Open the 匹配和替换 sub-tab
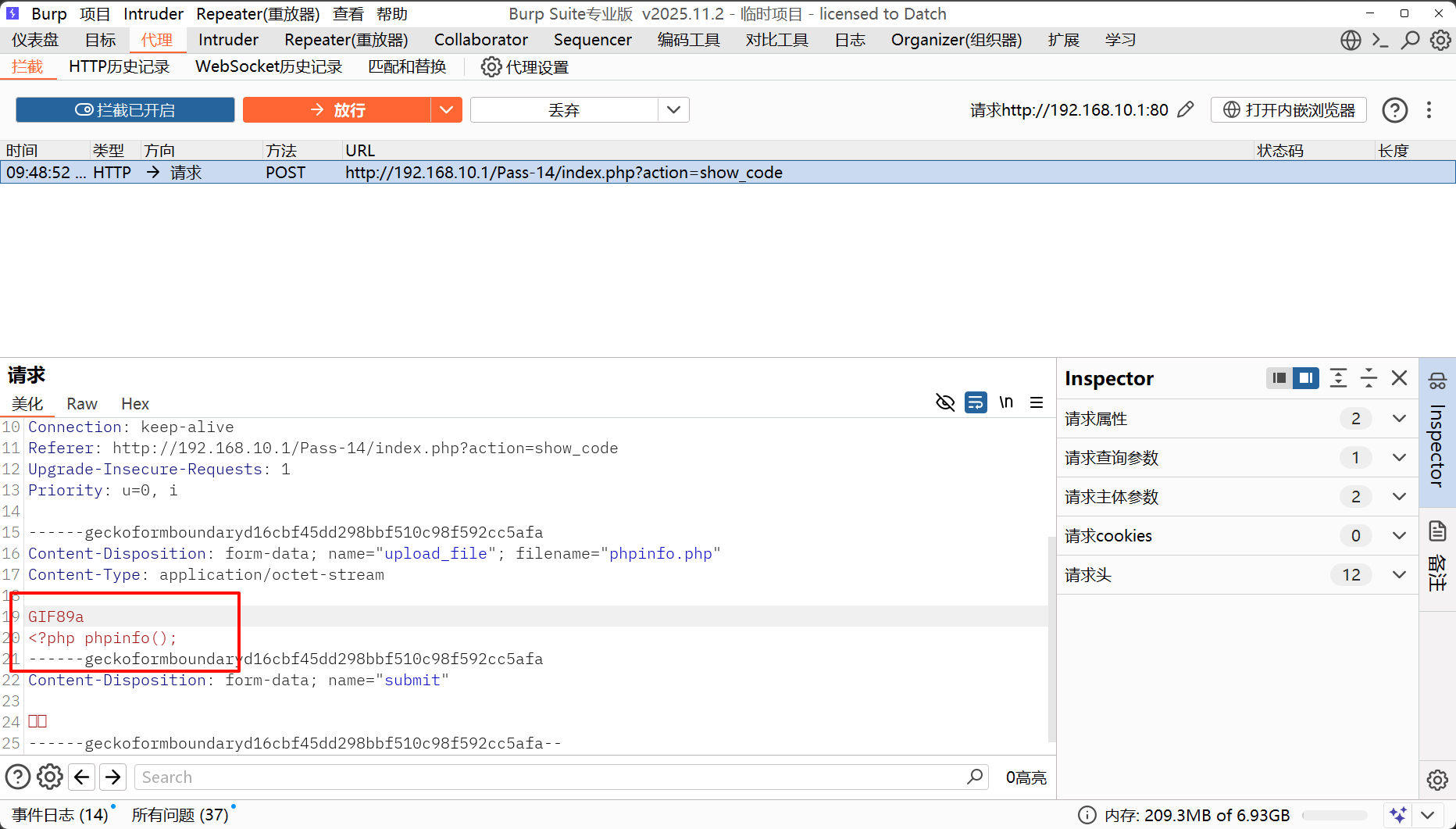 pos(407,67)
